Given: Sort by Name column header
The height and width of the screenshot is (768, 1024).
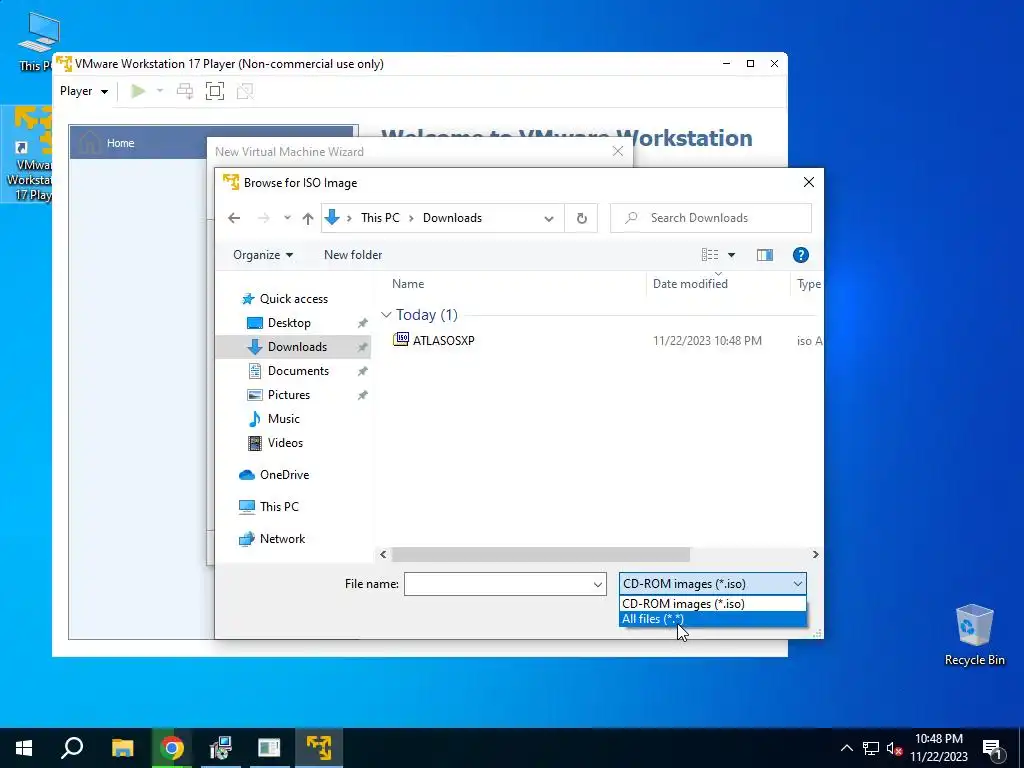Looking at the screenshot, I should (x=408, y=284).
